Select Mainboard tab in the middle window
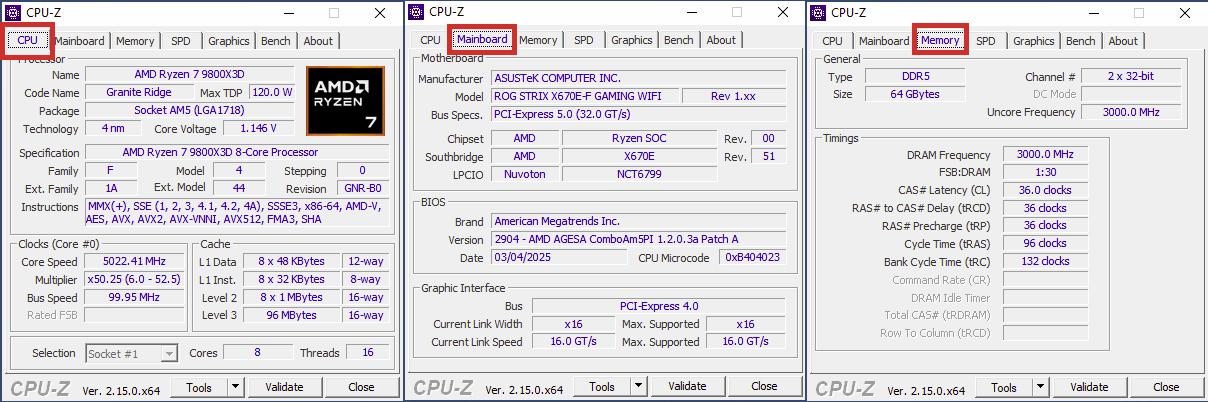Screen dimensions: 1208x402 pyautogui.click(x=483, y=40)
